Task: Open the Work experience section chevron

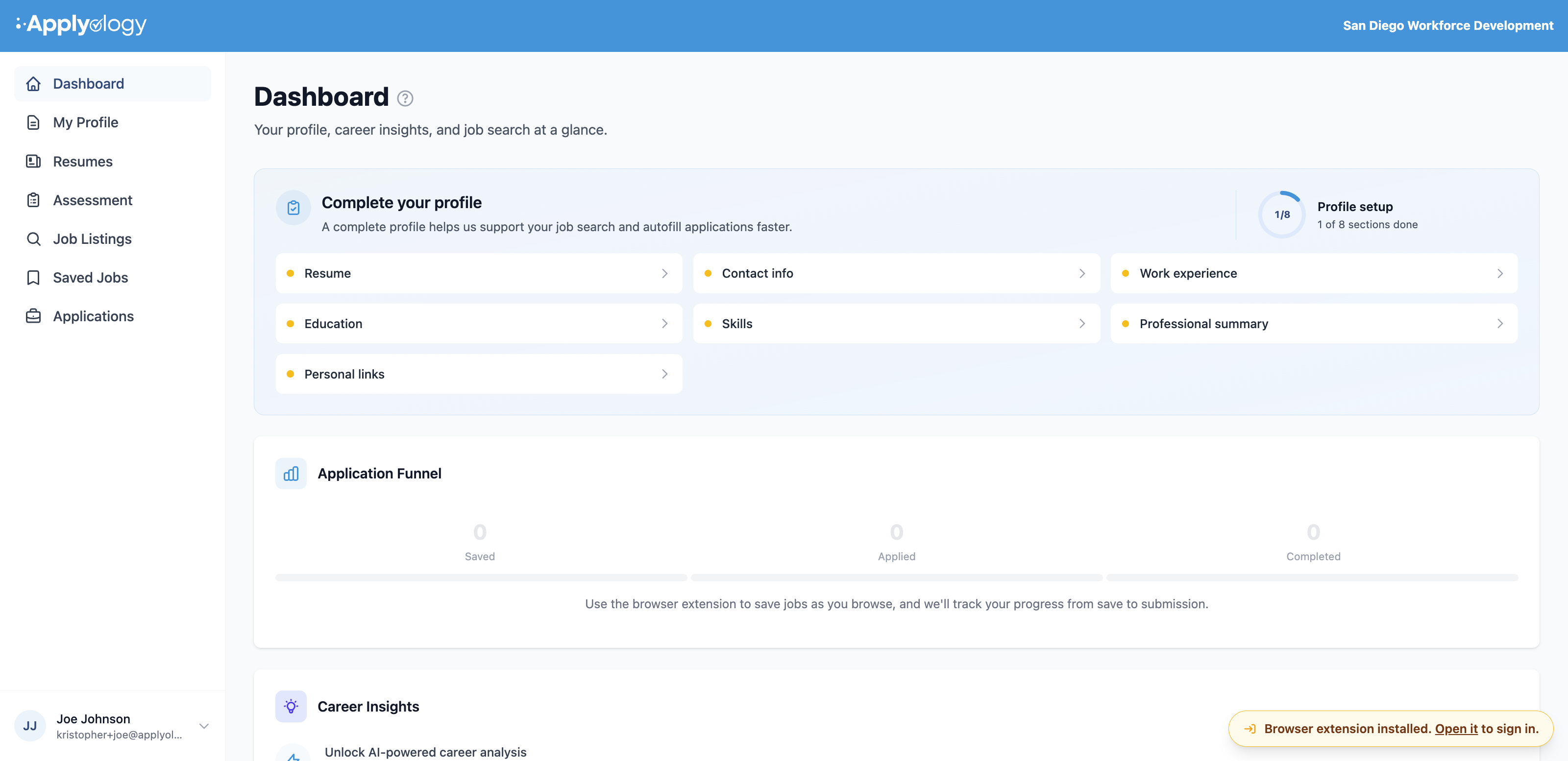Action: coord(1500,274)
